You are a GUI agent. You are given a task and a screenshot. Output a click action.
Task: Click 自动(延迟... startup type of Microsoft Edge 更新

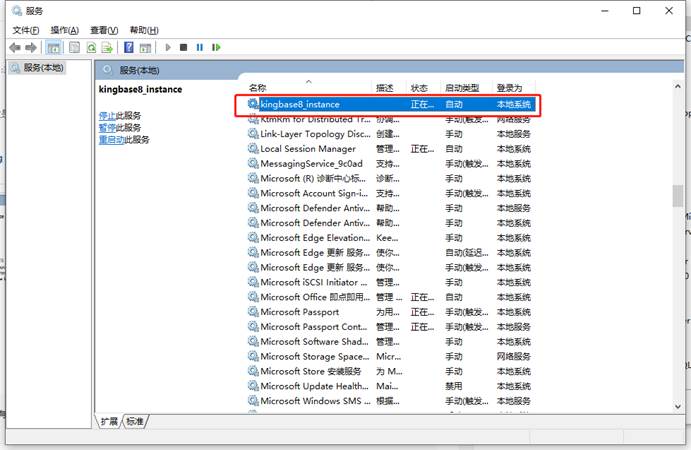point(466,253)
